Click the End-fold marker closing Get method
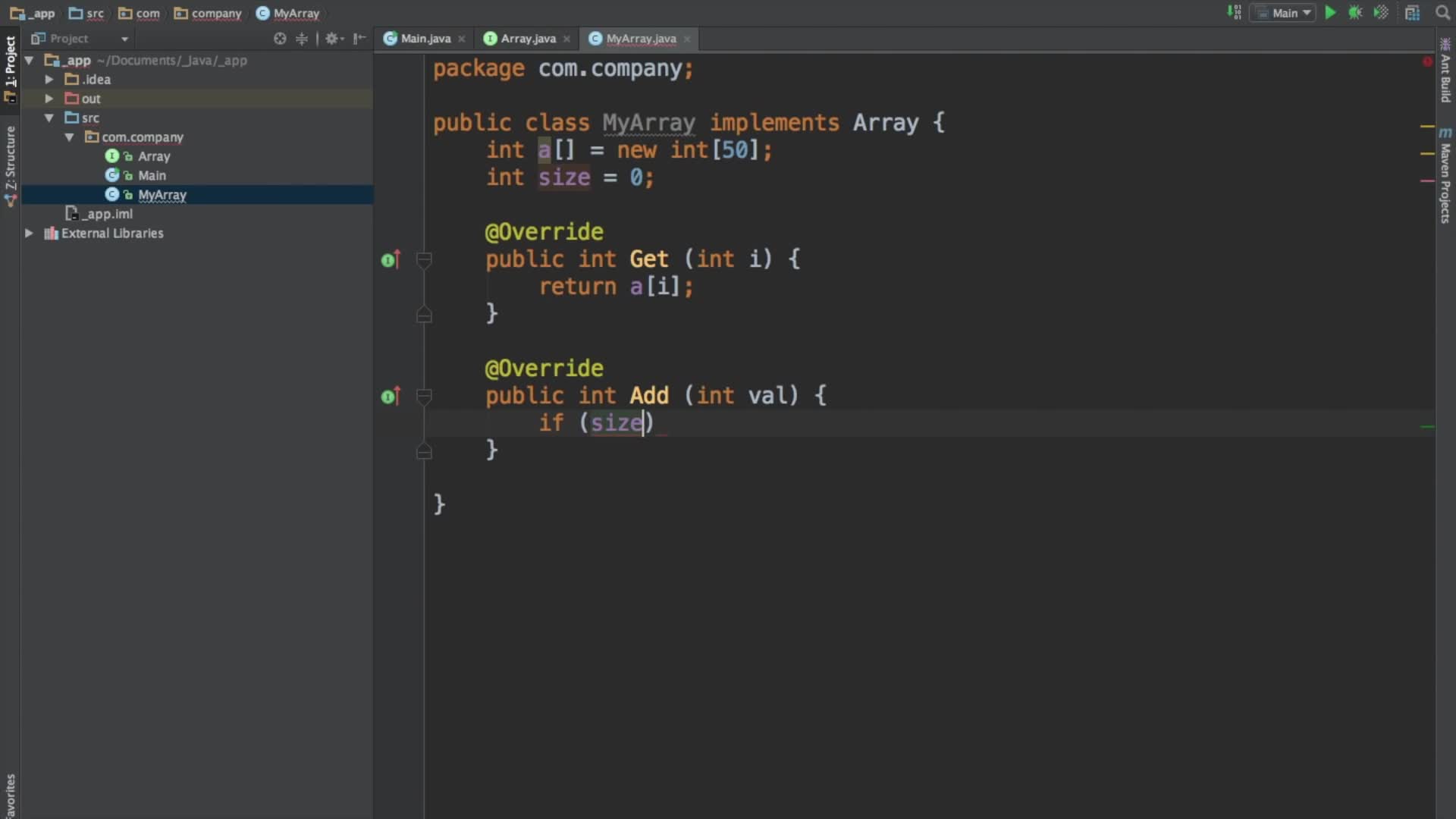Image resolution: width=1456 pixels, height=819 pixels. coord(424,314)
